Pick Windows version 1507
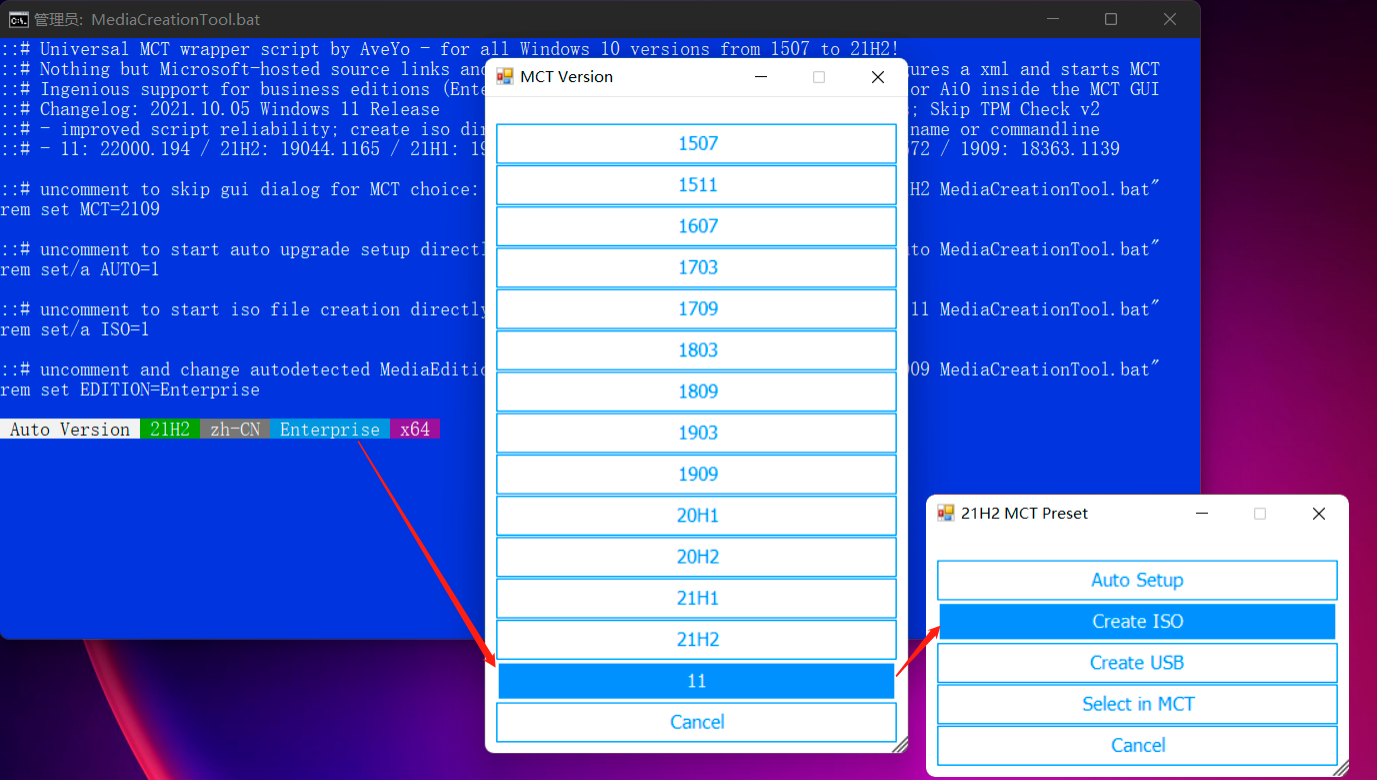This screenshot has height=780, width=1377. pos(696,144)
